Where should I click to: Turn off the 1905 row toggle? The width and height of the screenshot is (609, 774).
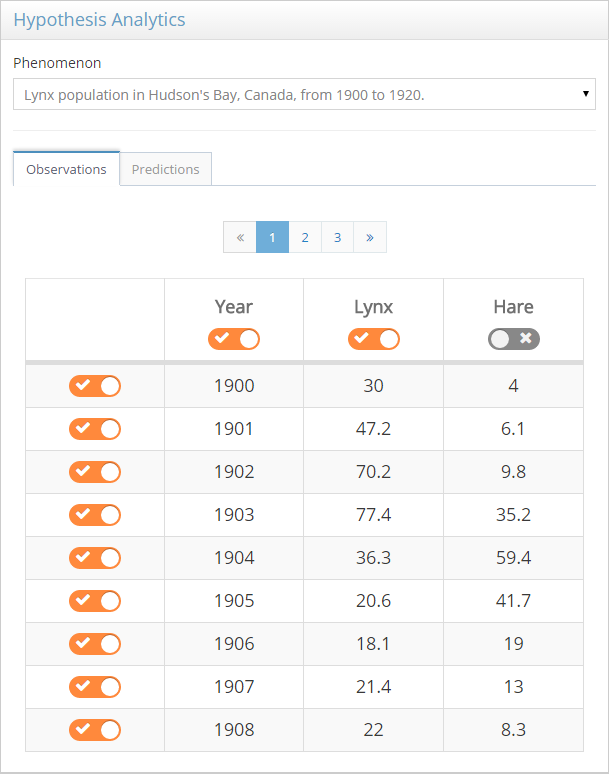point(95,601)
